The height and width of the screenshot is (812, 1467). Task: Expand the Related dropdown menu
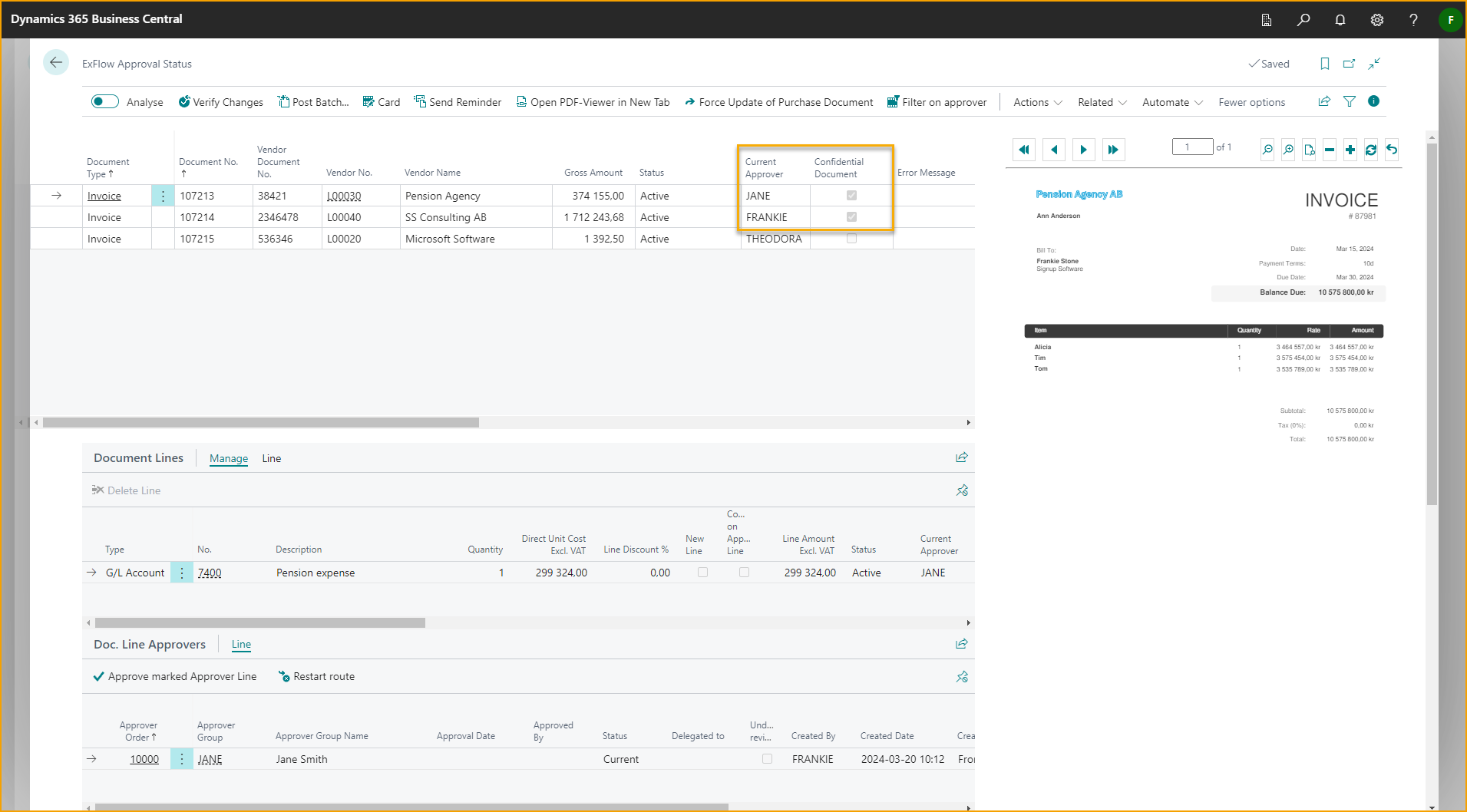click(1102, 102)
